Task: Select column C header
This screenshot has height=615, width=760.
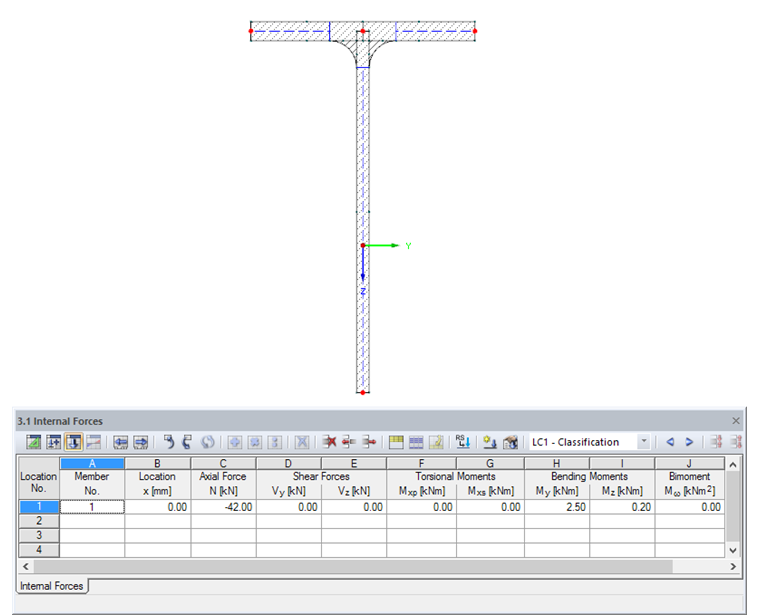Action: click(223, 463)
